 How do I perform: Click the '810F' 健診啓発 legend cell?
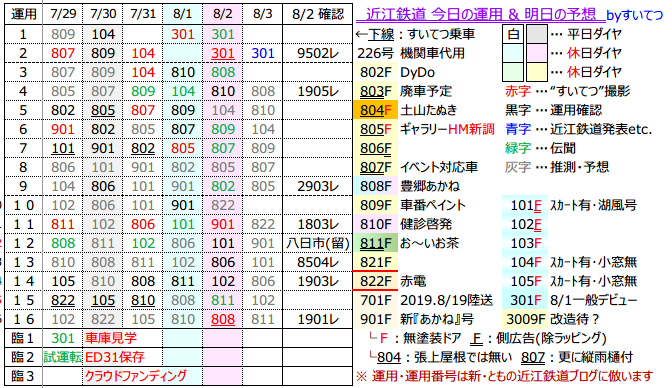375,224
